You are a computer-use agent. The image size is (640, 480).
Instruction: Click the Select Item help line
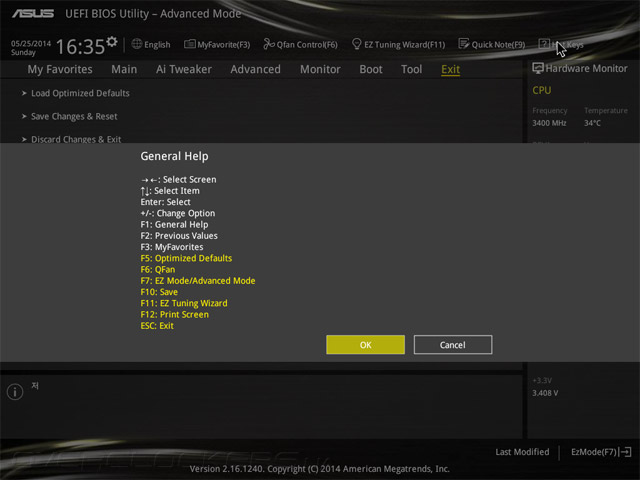pyautogui.click(x=170, y=191)
